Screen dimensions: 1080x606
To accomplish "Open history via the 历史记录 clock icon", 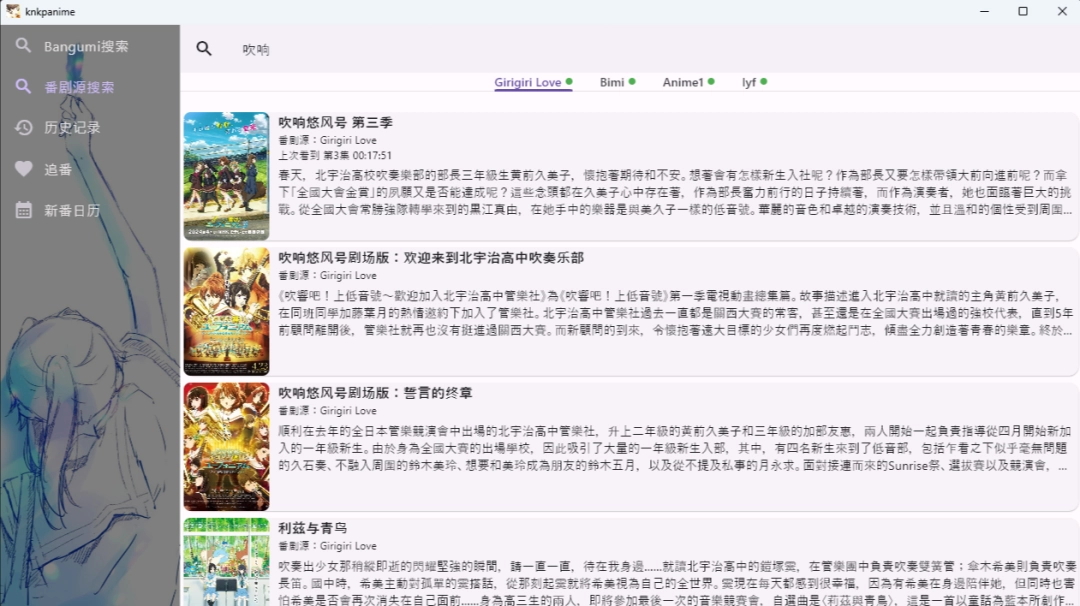I will point(24,127).
